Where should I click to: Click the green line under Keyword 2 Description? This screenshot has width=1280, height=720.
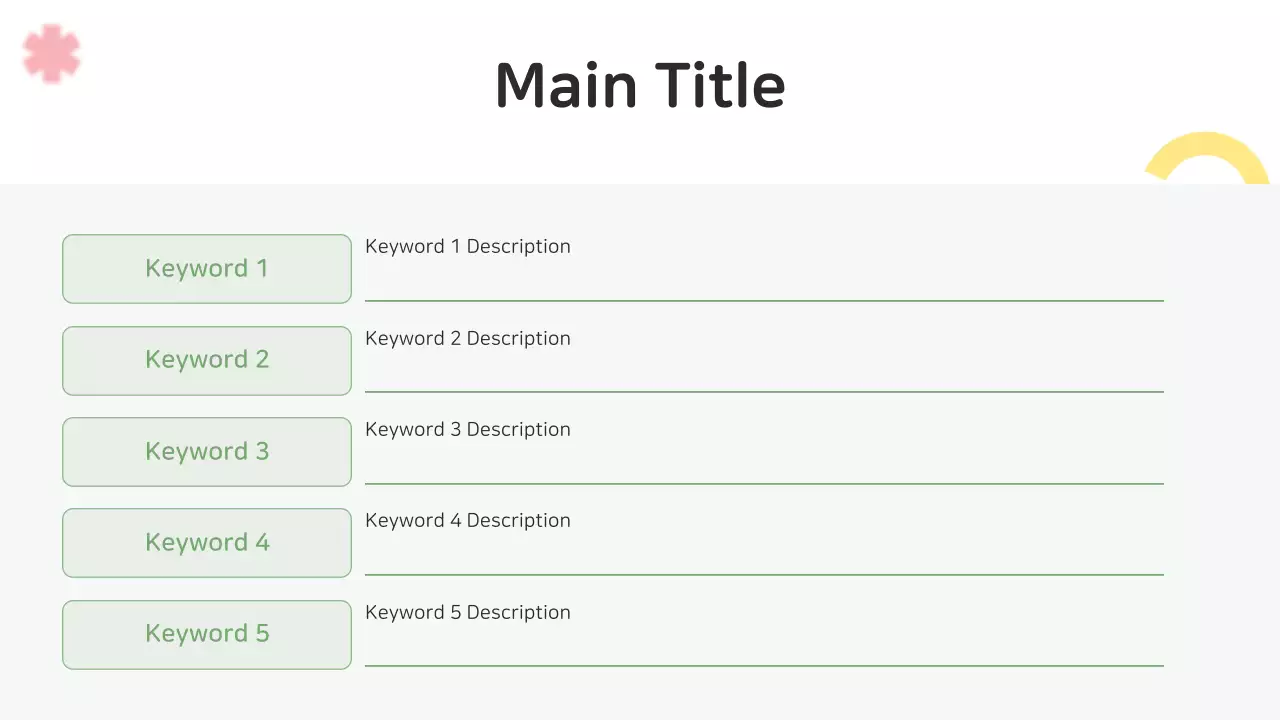pos(764,392)
